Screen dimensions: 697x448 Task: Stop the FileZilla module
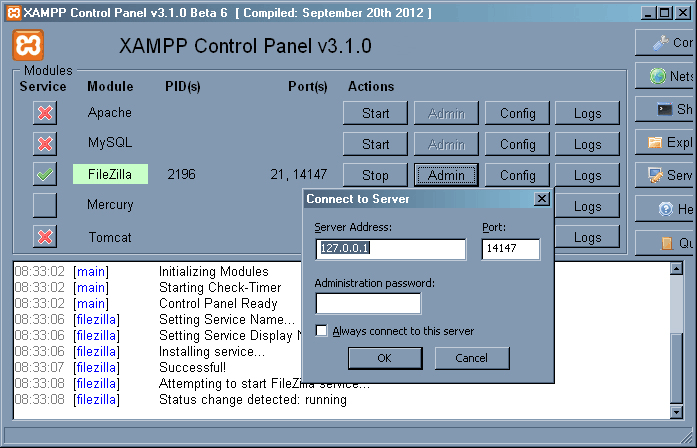click(x=375, y=175)
